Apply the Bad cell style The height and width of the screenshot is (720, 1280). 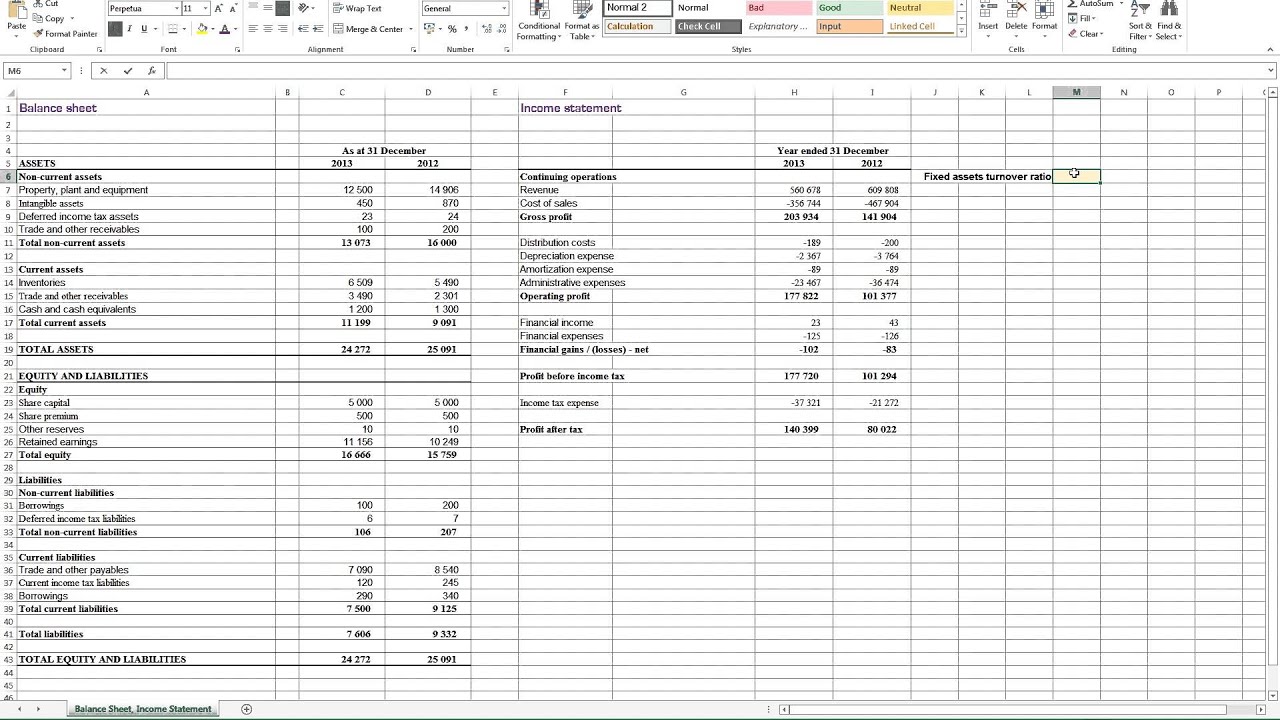(x=778, y=7)
